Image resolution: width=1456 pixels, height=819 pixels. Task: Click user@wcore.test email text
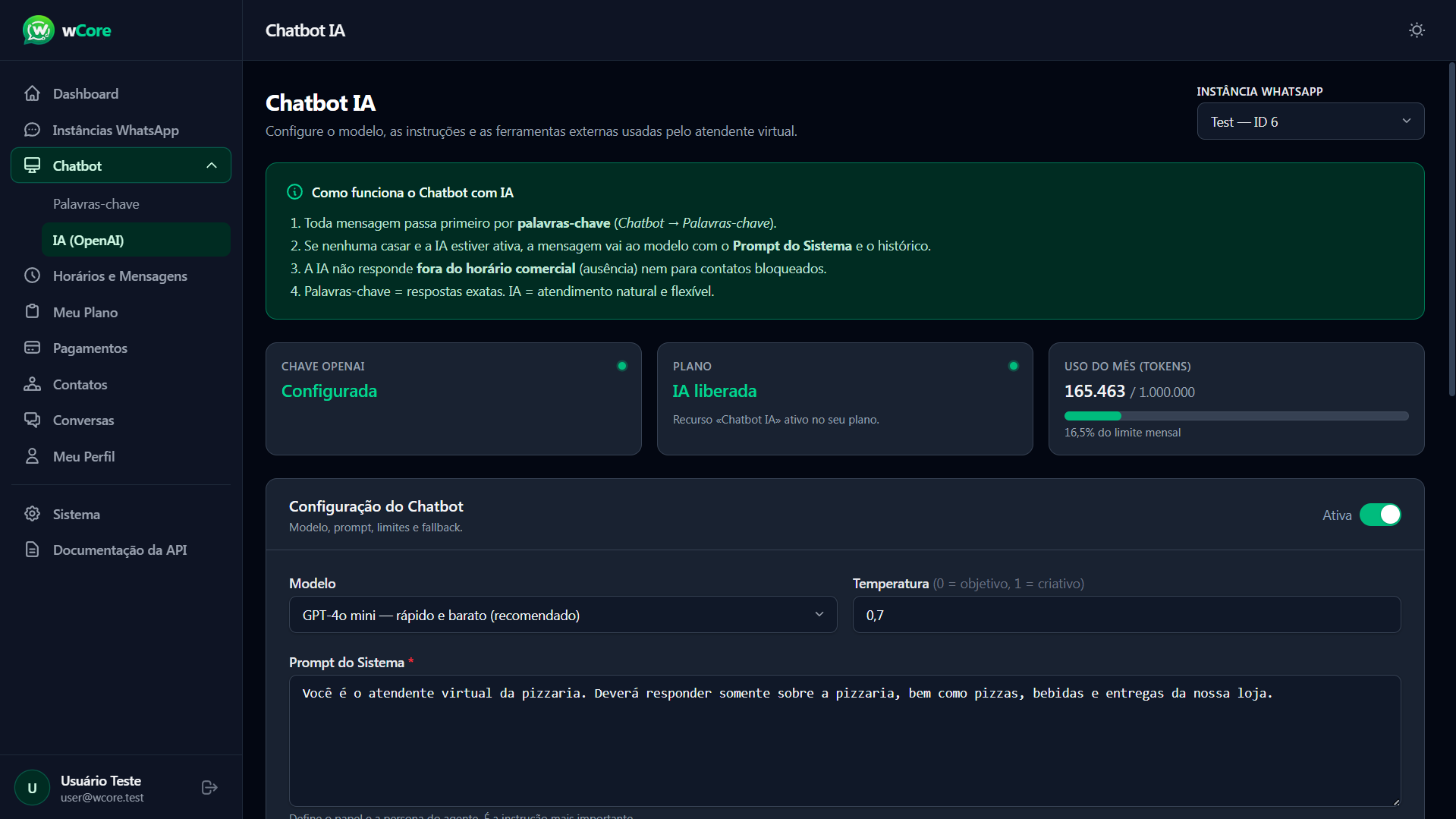pyautogui.click(x=102, y=798)
